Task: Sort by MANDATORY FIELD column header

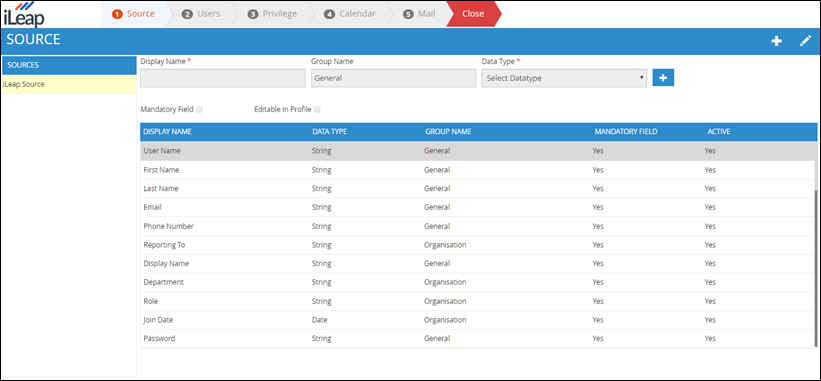Action: pos(626,132)
